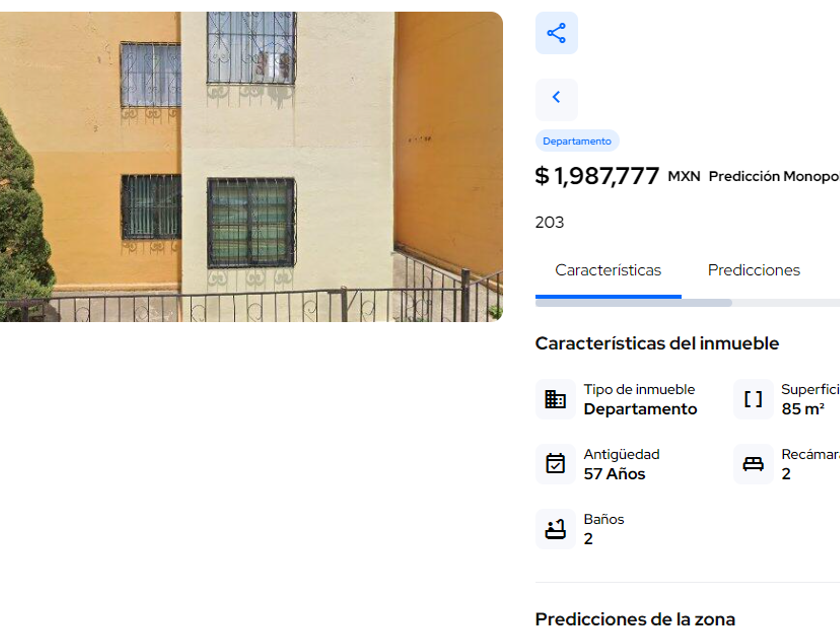Click the Características del inmueble heading
Image resolution: width=840 pixels, height=630 pixels.
point(657,343)
